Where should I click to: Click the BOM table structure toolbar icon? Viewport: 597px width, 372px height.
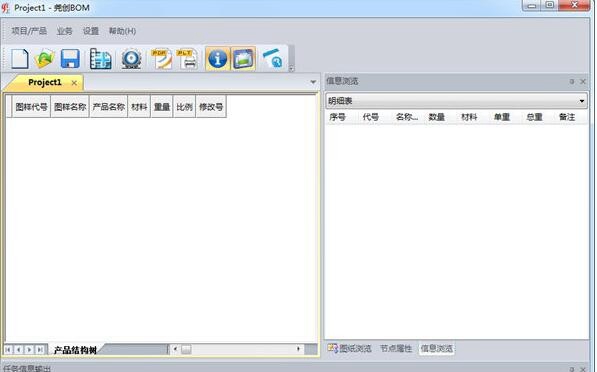click(101, 59)
